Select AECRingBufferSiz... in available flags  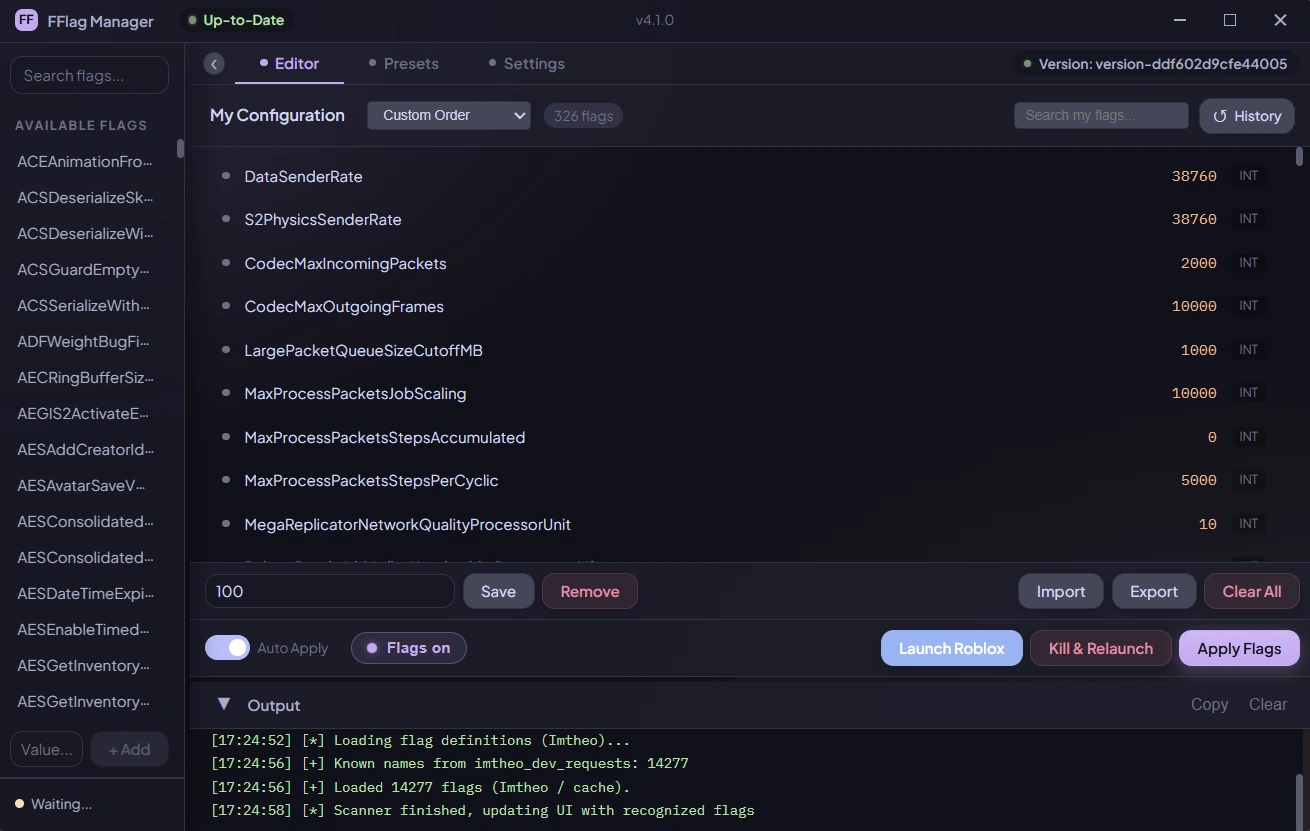[85, 378]
